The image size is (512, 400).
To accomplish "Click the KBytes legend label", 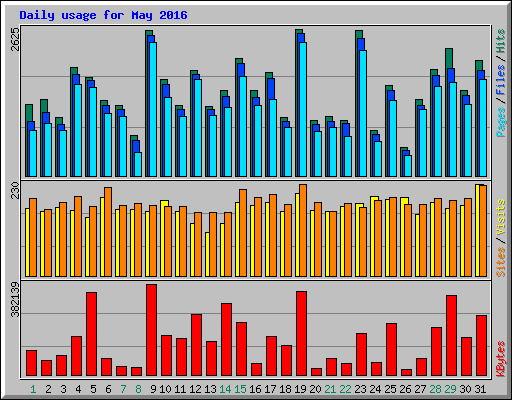I will pos(501,359).
